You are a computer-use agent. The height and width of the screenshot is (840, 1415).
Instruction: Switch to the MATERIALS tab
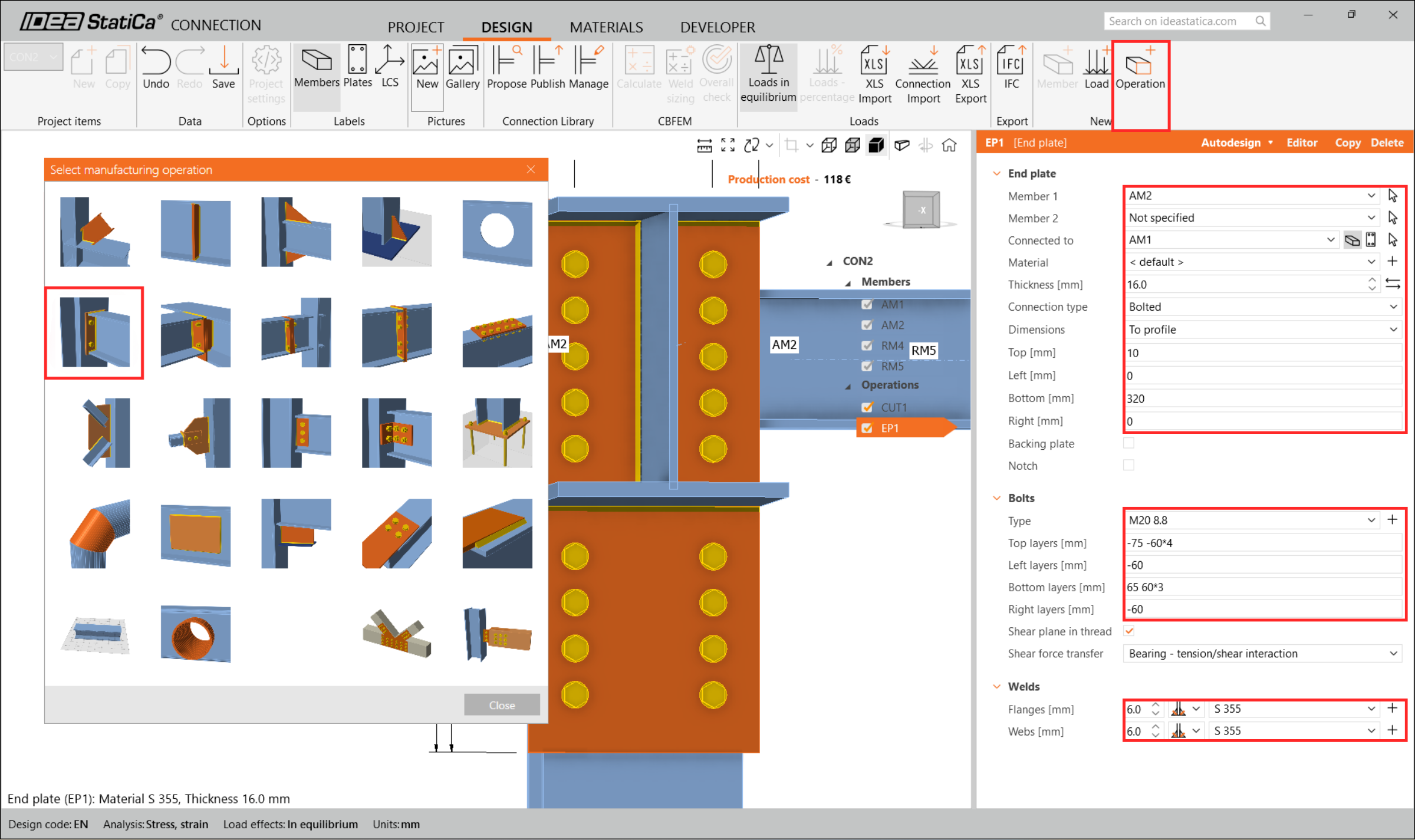point(606,27)
